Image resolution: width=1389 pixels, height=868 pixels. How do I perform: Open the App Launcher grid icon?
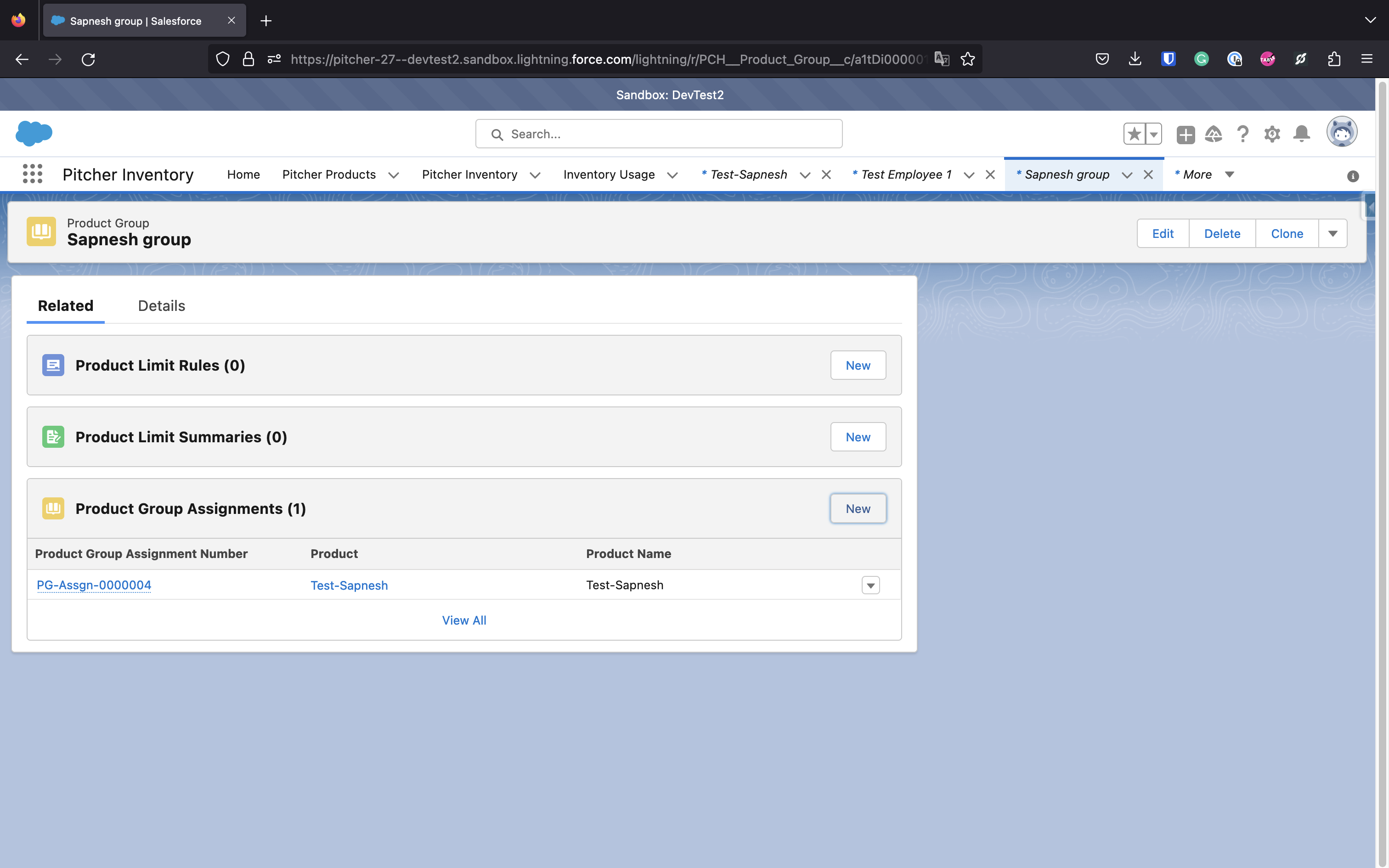pyautogui.click(x=32, y=174)
